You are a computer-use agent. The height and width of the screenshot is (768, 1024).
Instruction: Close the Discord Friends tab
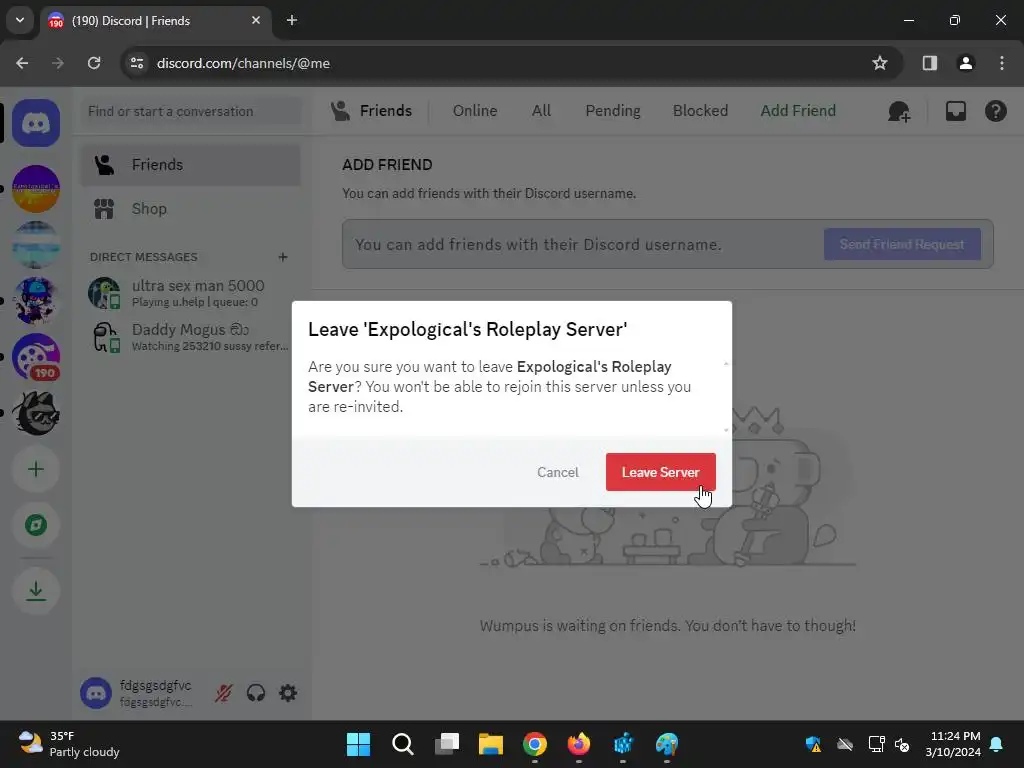pyautogui.click(x=256, y=20)
